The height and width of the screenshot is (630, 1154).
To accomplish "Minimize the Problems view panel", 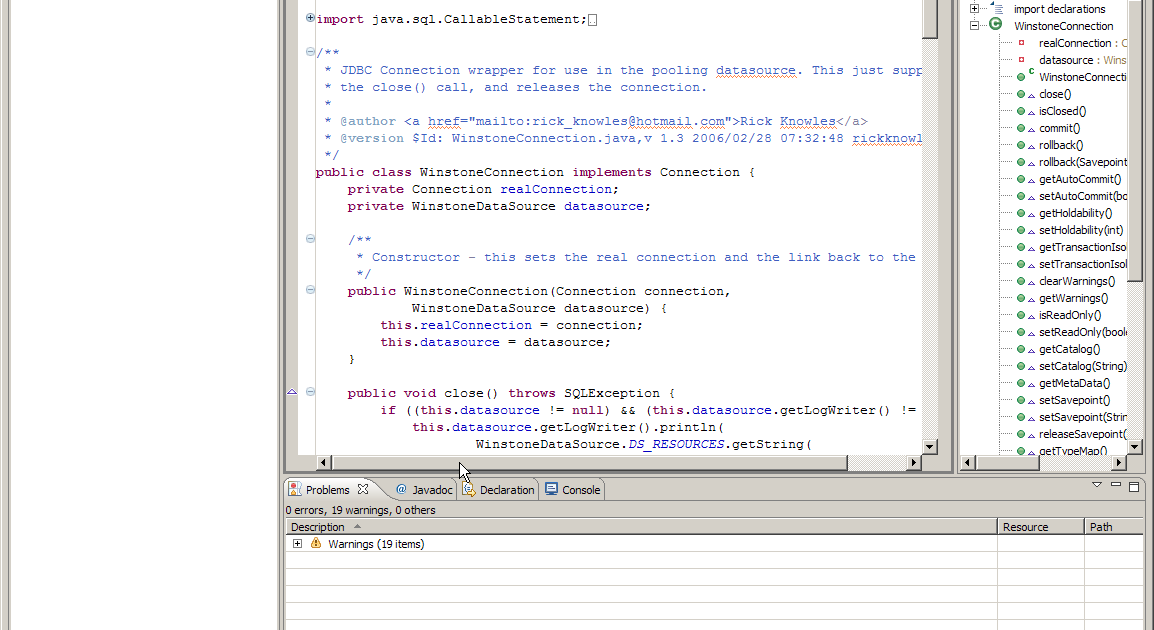I will point(1116,485).
